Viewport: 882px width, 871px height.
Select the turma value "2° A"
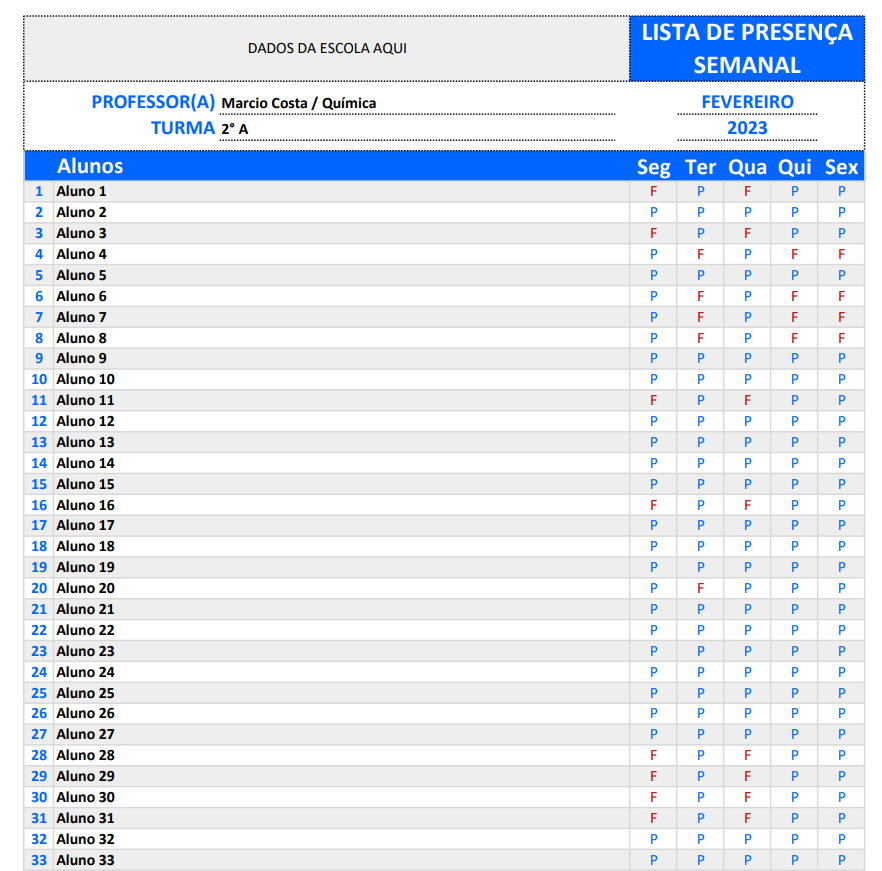235,129
